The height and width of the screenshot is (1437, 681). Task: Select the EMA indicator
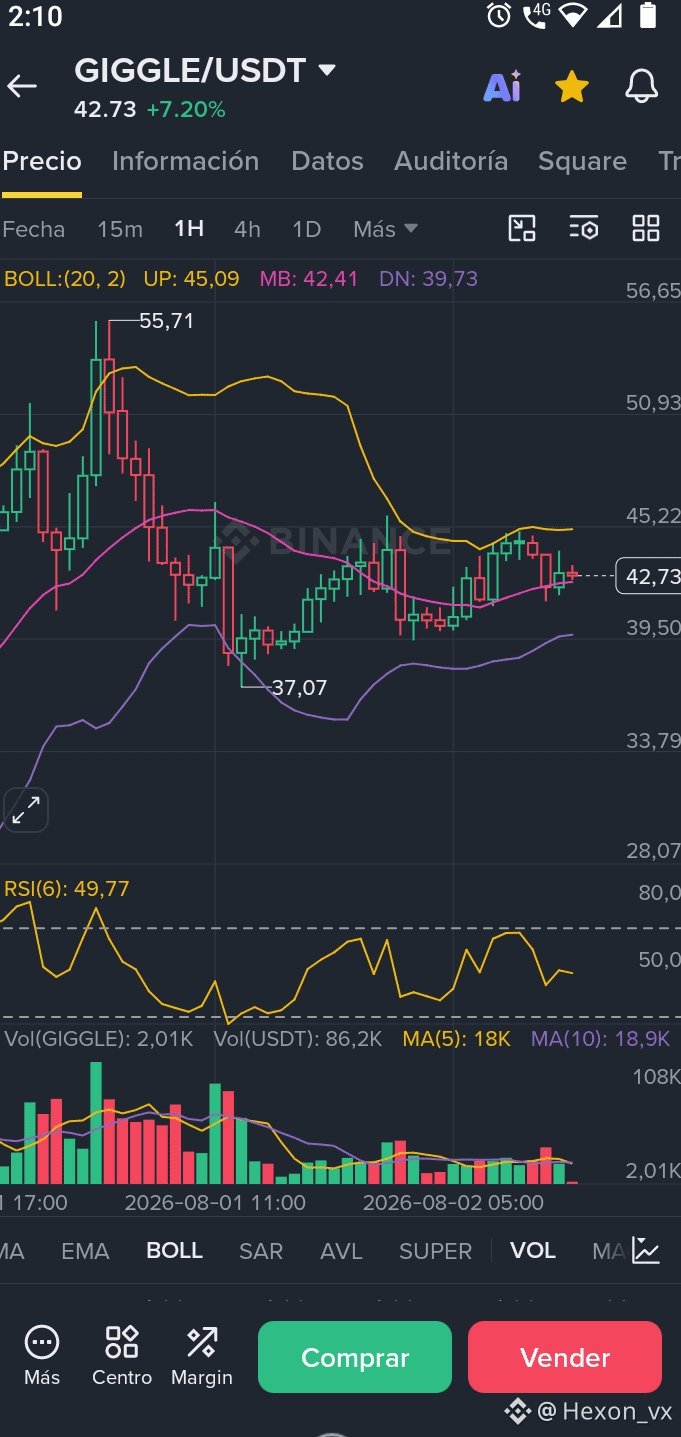tap(85, 1251)
